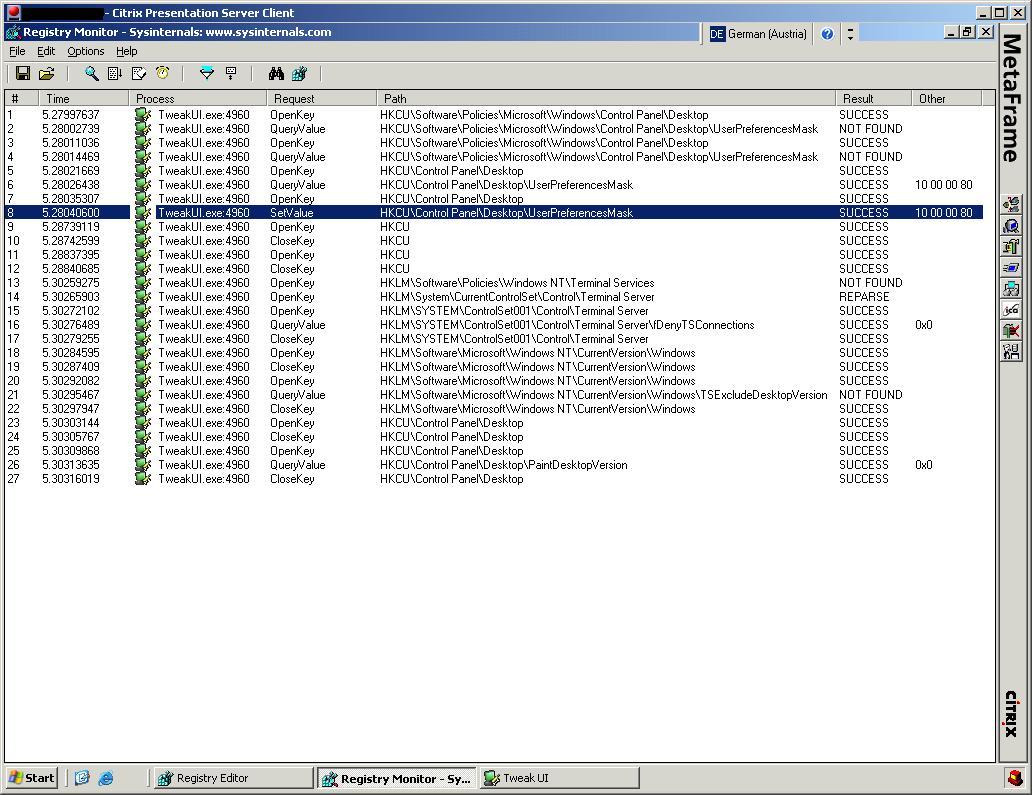
Task: Click the Open folder toolbar icon
Action: [x=46, y=73]
